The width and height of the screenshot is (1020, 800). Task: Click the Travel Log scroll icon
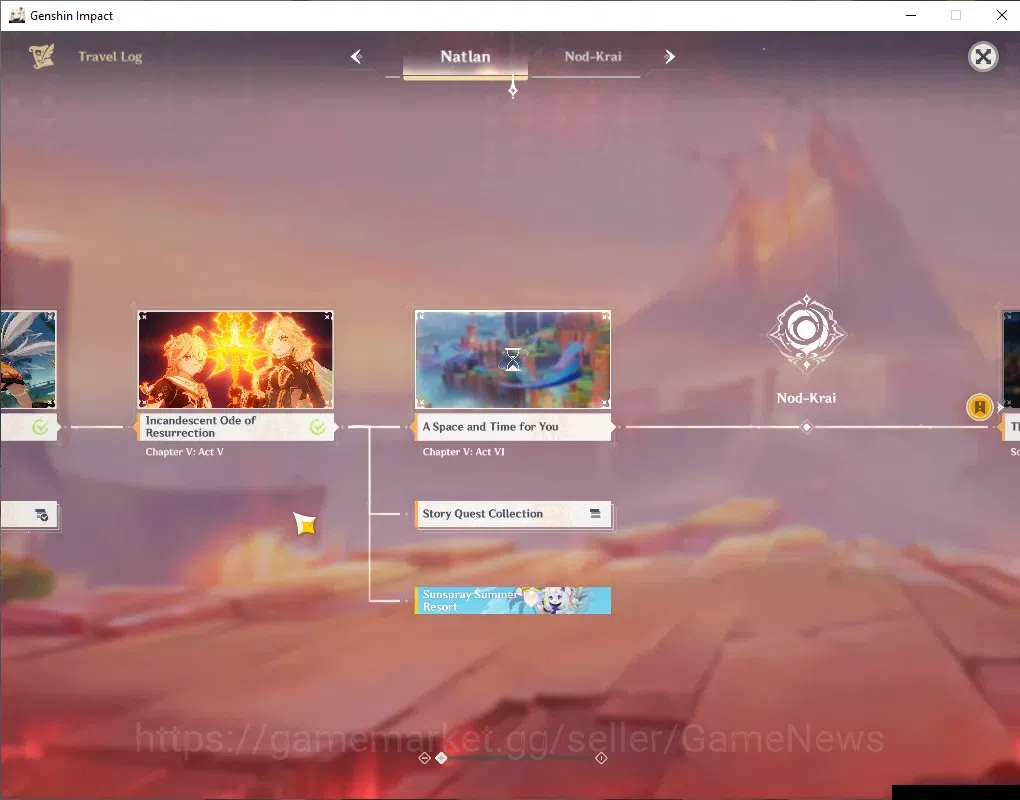pos(42,57)
